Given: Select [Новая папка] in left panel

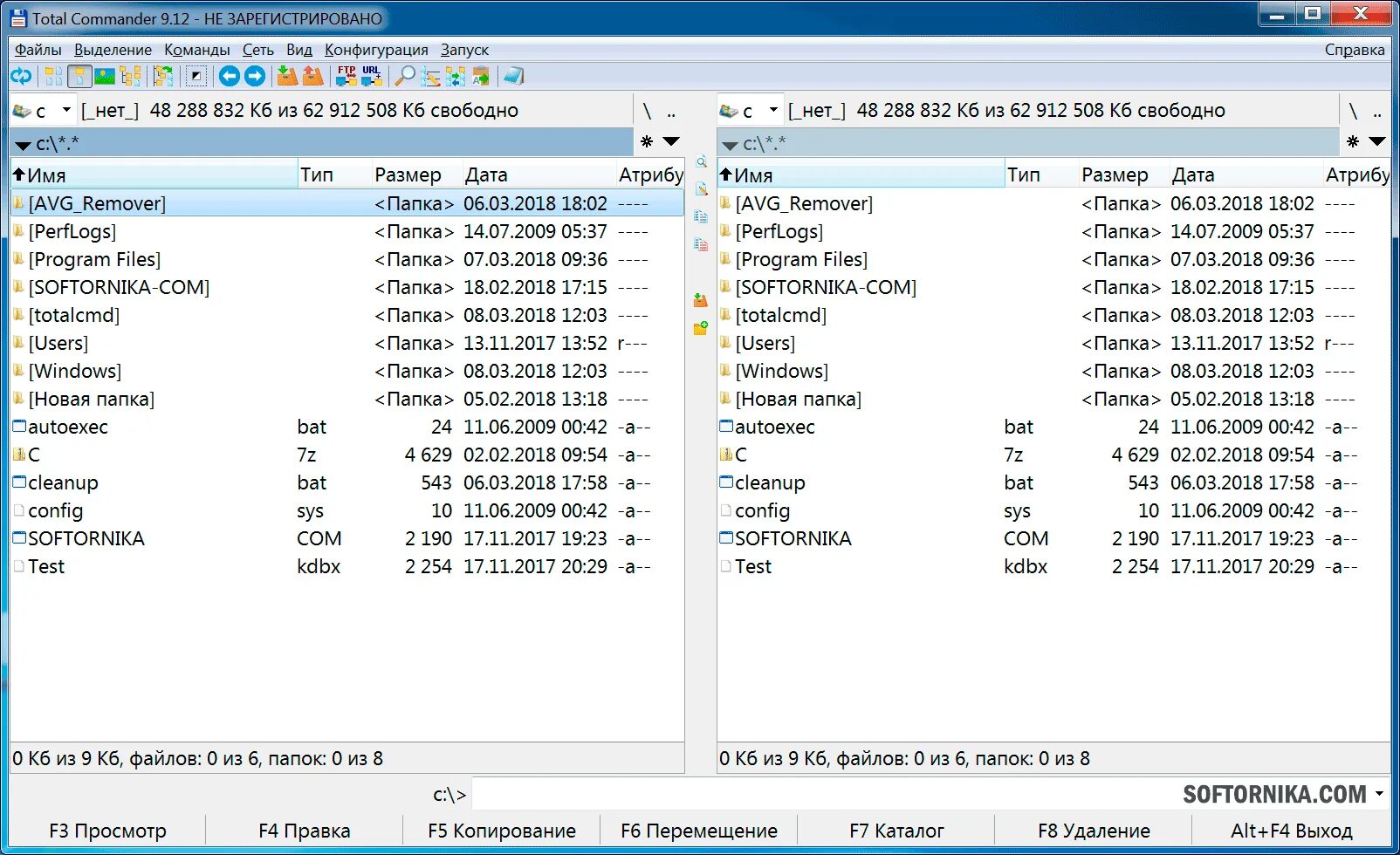Looking at the screenshot, I should [347, 399].
